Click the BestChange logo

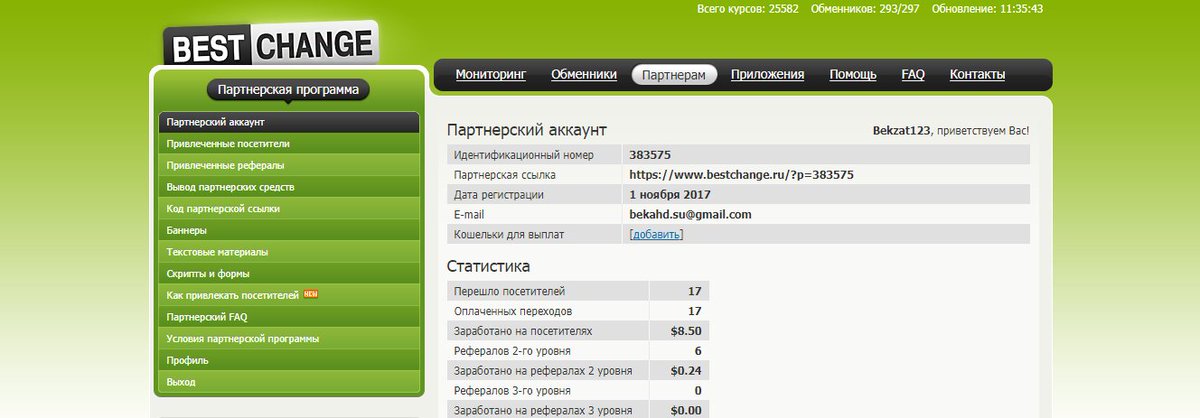click(271, 45)
